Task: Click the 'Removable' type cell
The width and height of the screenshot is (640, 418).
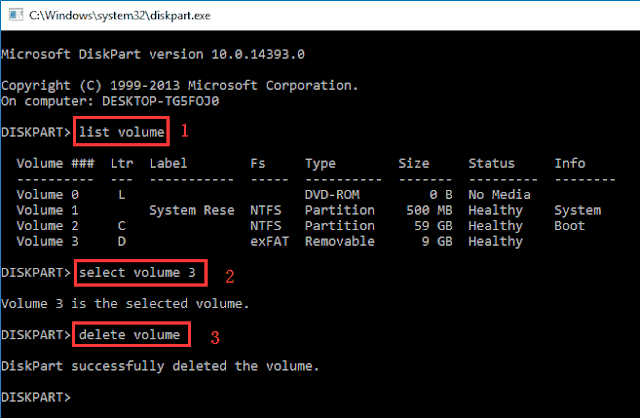Action: click(340, 241)
